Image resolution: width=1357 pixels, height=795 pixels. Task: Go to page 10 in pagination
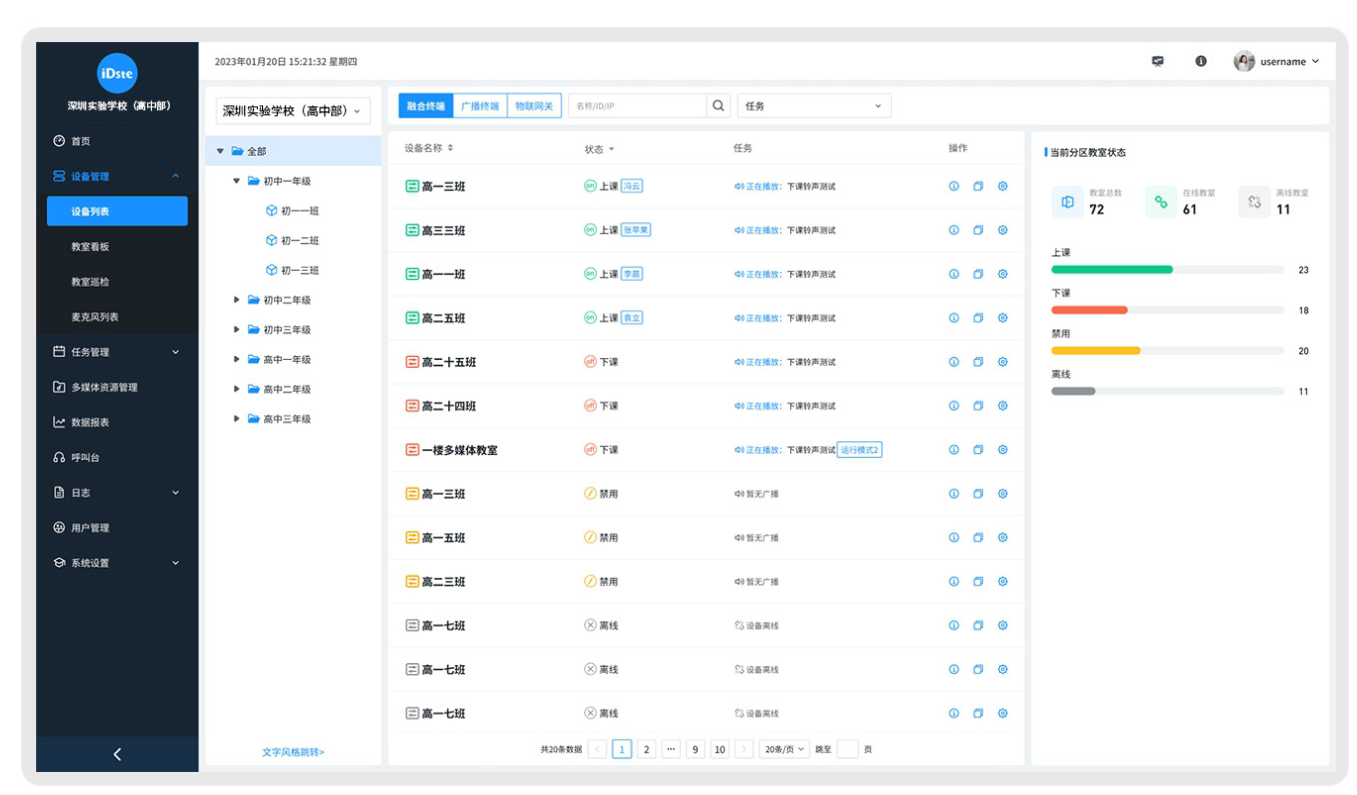[x=720, y=749]
